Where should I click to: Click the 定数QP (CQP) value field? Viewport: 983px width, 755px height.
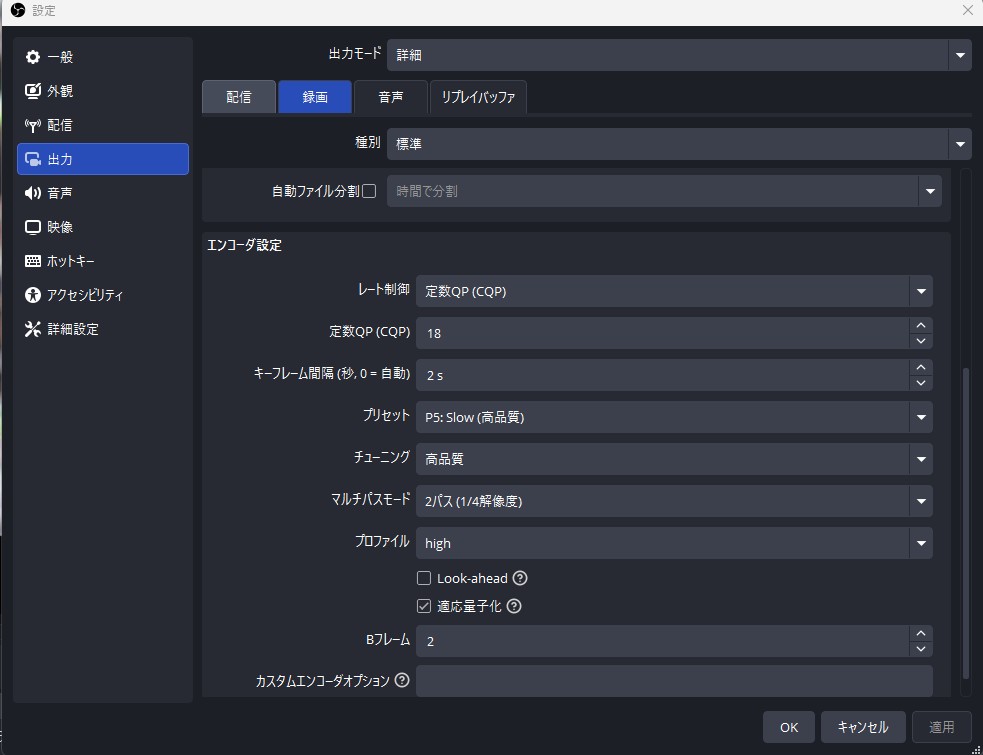(663, 333)
